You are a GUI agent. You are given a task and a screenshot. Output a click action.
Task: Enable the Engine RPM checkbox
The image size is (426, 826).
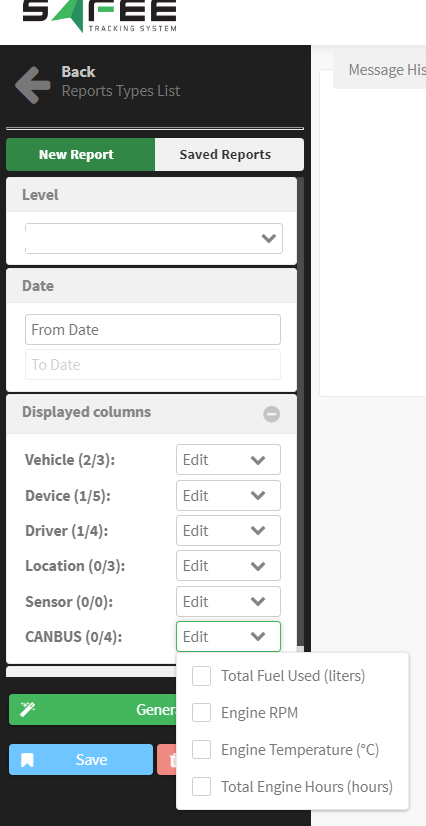[202, 712]
